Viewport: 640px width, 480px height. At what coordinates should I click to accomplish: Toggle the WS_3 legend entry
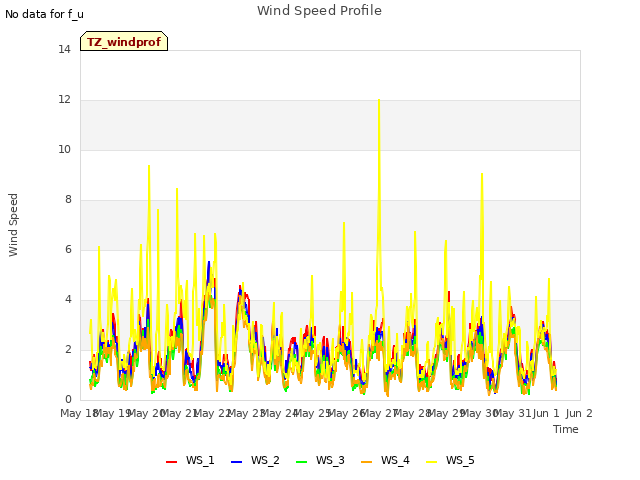tap(320, 460)
